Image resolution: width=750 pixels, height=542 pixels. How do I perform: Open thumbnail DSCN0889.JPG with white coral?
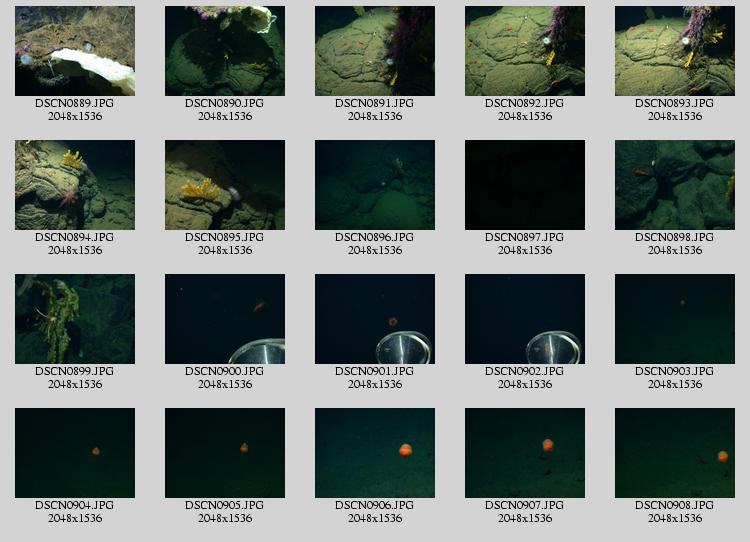click(75, 51)
